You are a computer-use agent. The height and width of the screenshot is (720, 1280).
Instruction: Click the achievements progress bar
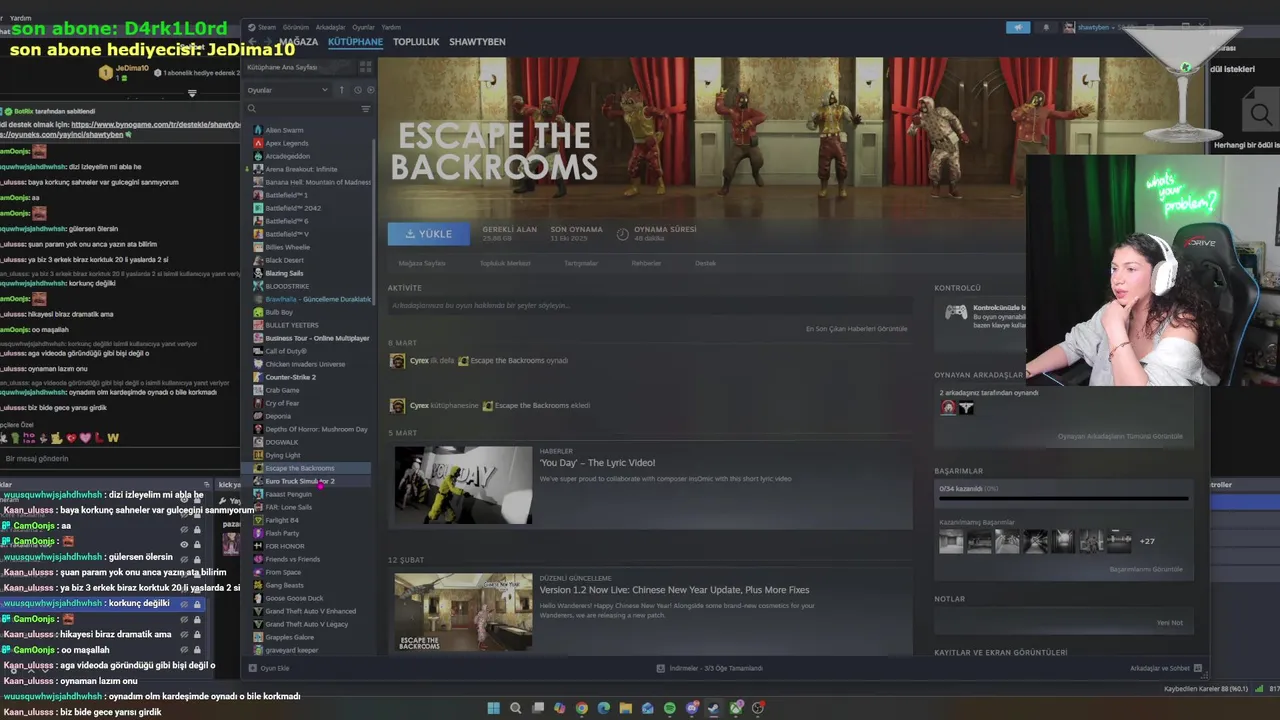[x=1063, y=498]
